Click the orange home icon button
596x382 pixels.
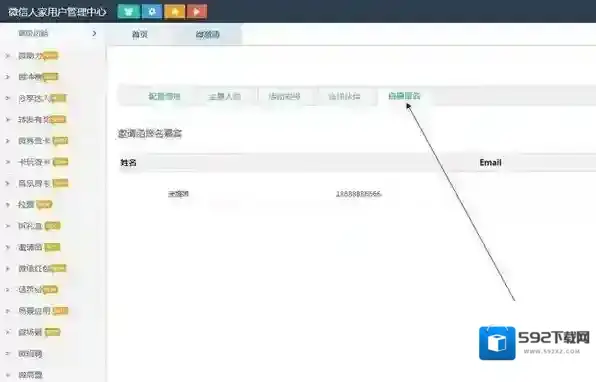pos(174,11)
